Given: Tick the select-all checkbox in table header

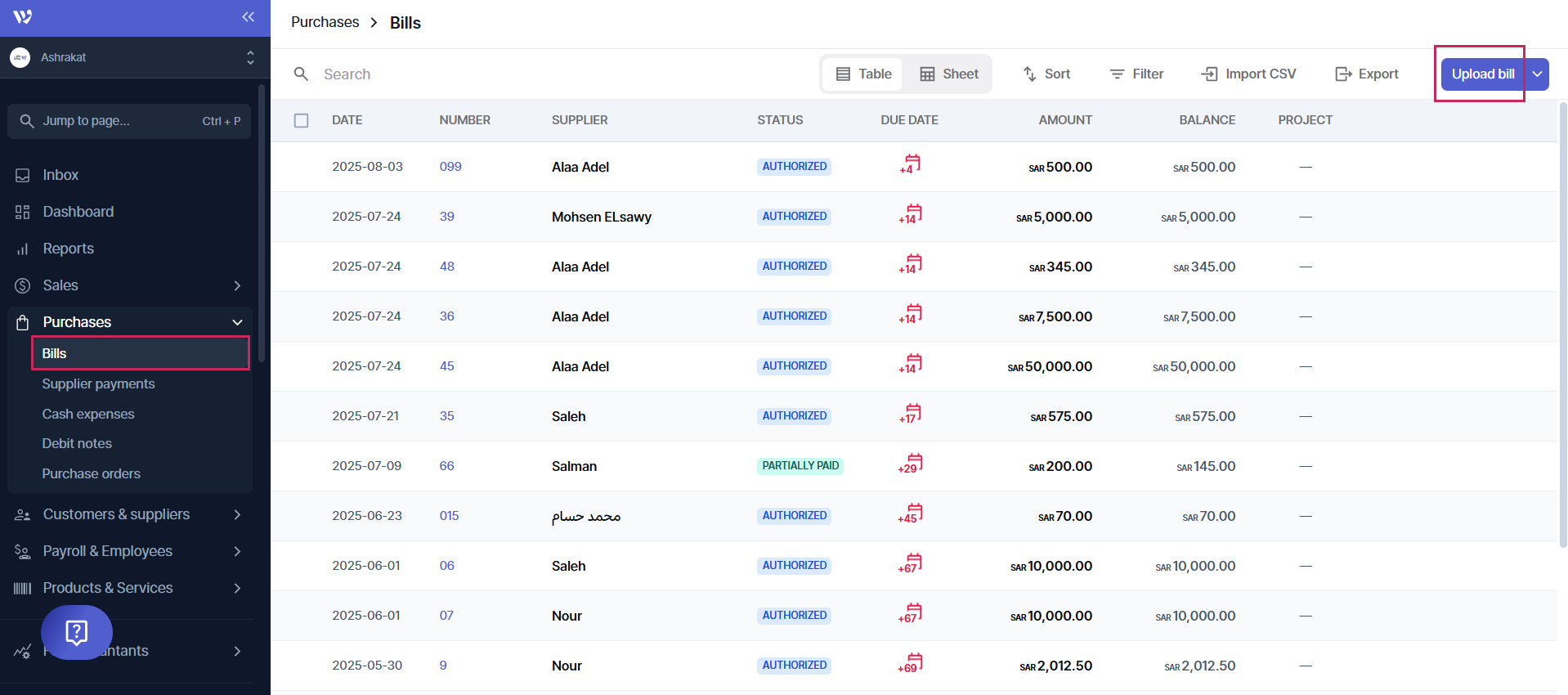Looking at the screenshot, I should click(x=302, y=120).
